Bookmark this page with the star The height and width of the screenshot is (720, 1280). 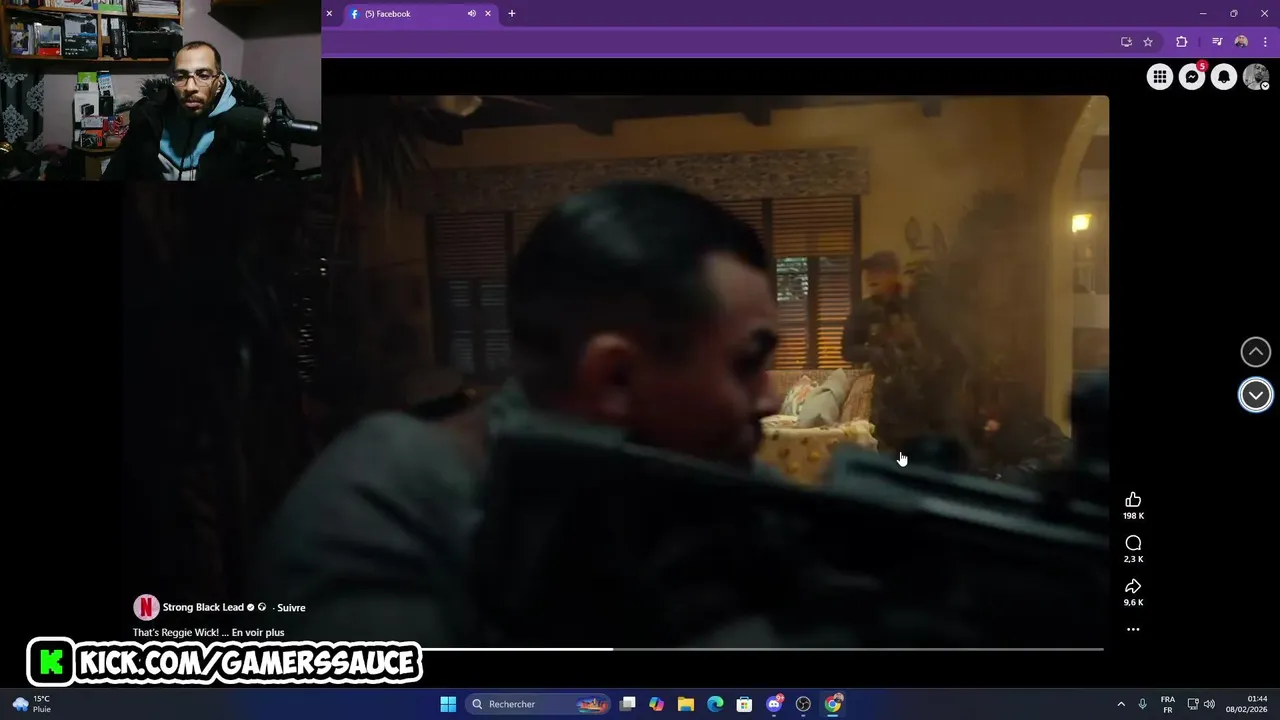coord(1148,42)
